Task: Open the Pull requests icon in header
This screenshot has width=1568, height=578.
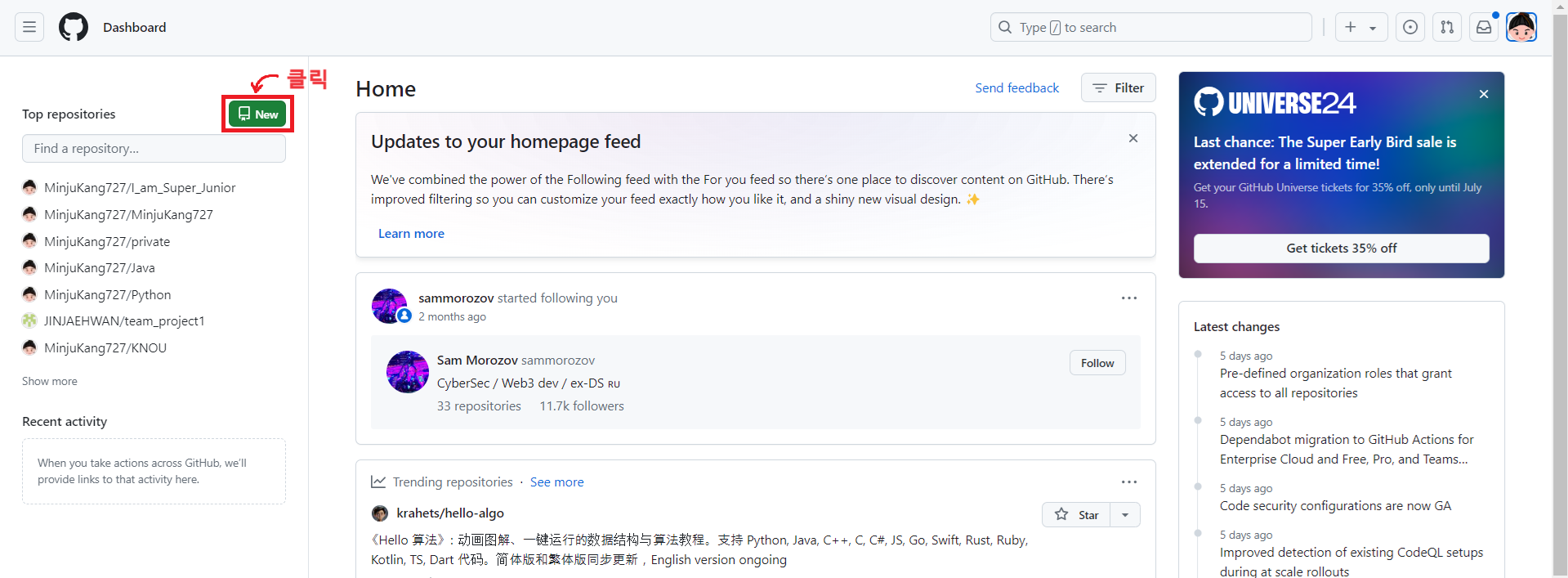Action: pos(1447,27)
